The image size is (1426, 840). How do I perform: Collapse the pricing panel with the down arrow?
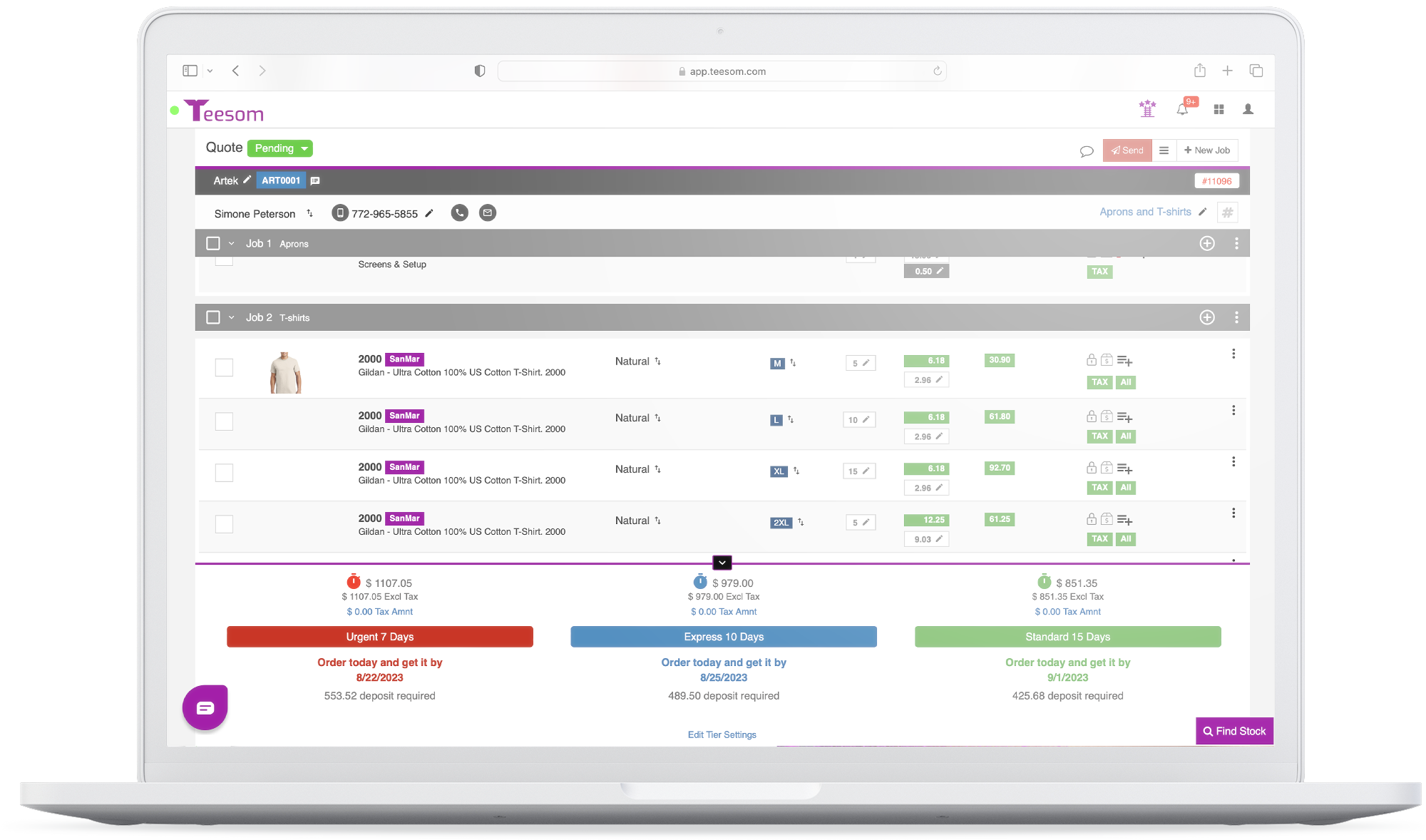pos(722,563)
